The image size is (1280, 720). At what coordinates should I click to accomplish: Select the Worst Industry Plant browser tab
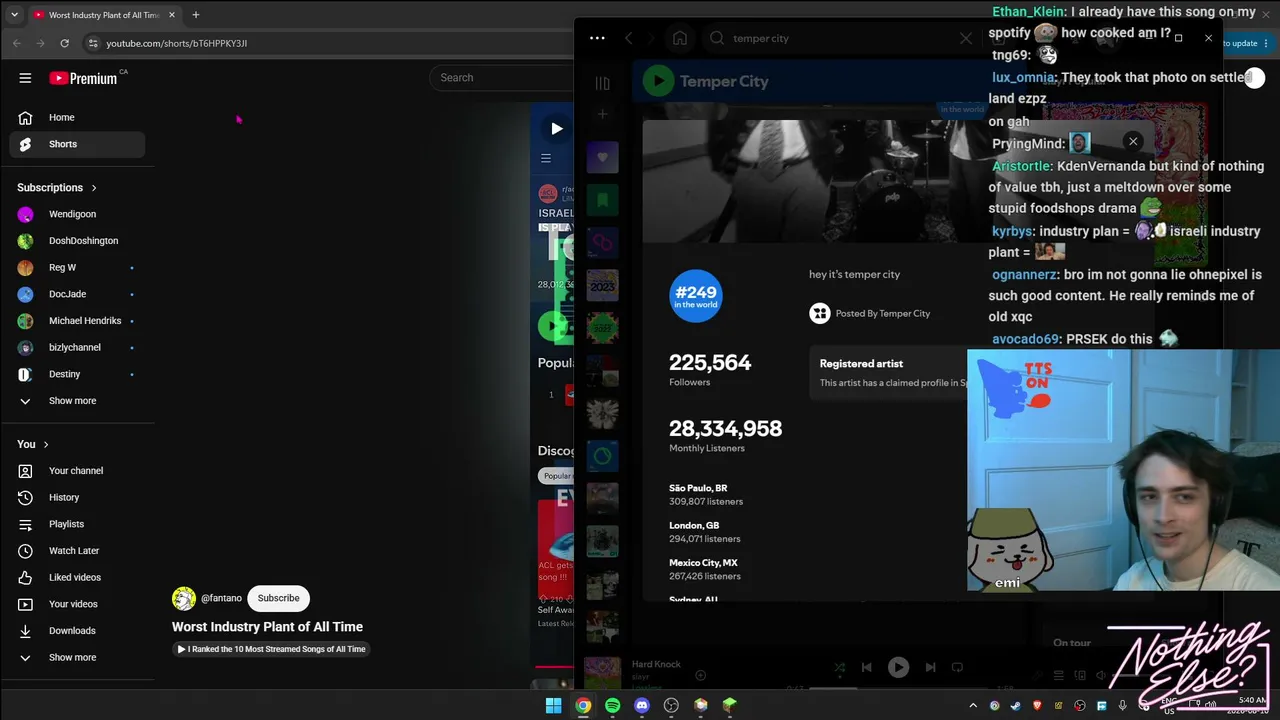point(104,15)
